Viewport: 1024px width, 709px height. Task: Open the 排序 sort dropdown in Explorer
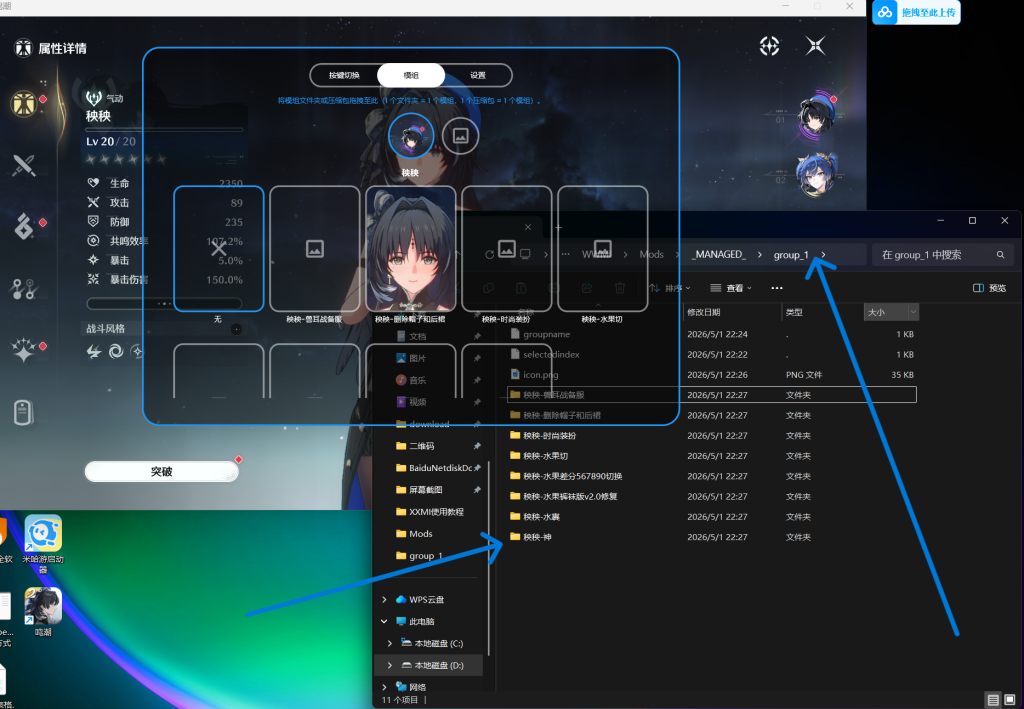(x=670, y=288)
